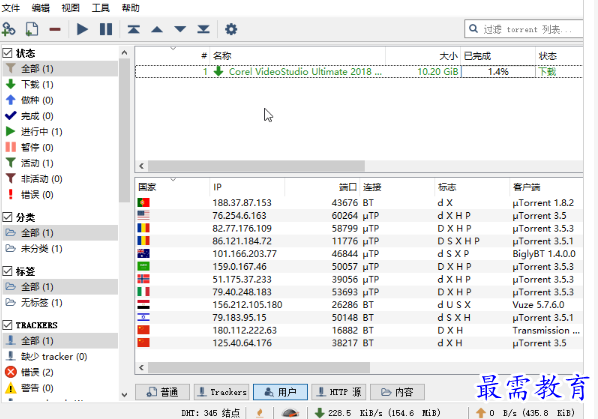Click peer list horizontal scrollbar left arrow

(x=141, y=368)
